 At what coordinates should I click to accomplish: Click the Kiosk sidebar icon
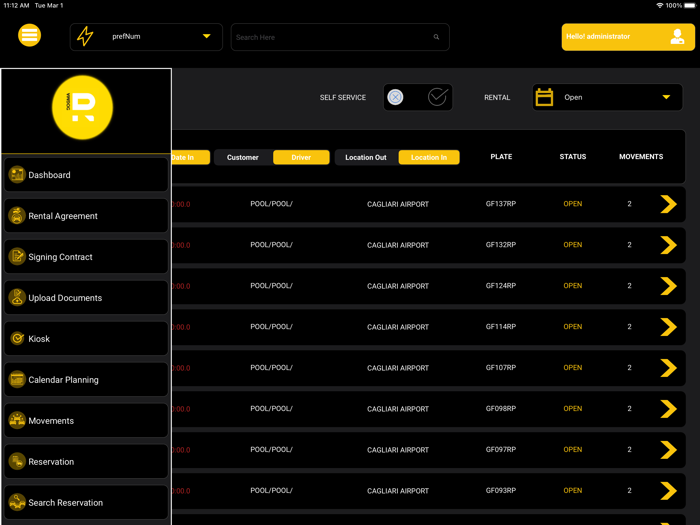17,338
